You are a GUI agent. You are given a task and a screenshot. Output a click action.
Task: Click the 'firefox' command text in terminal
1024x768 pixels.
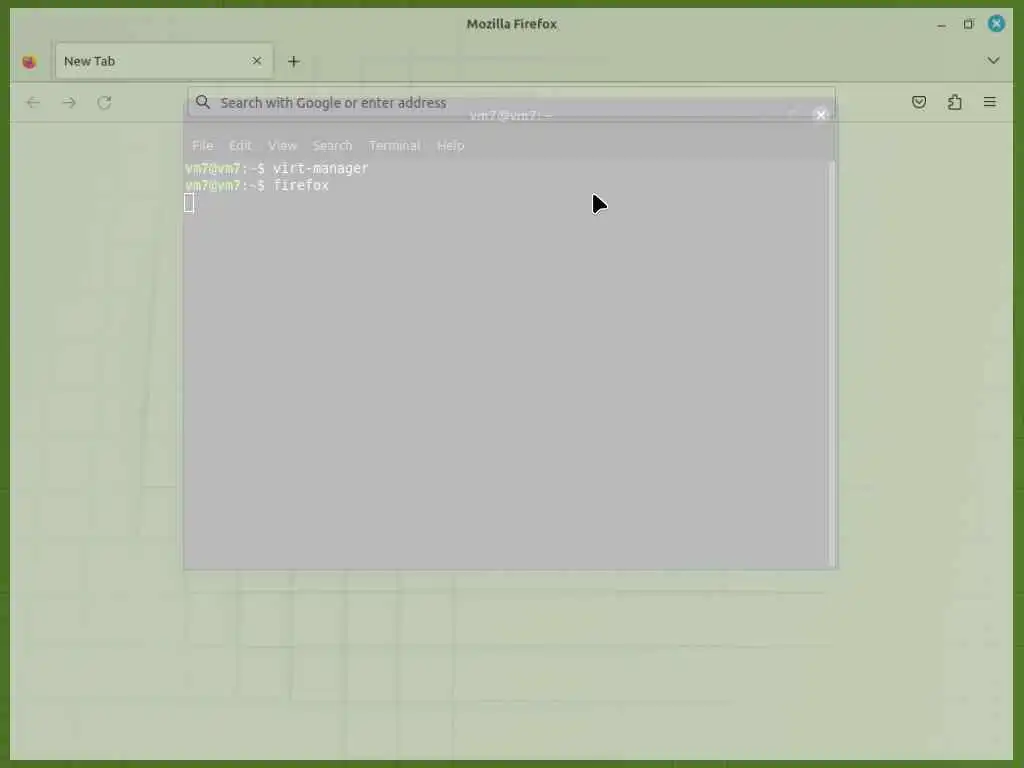[301, 185]
